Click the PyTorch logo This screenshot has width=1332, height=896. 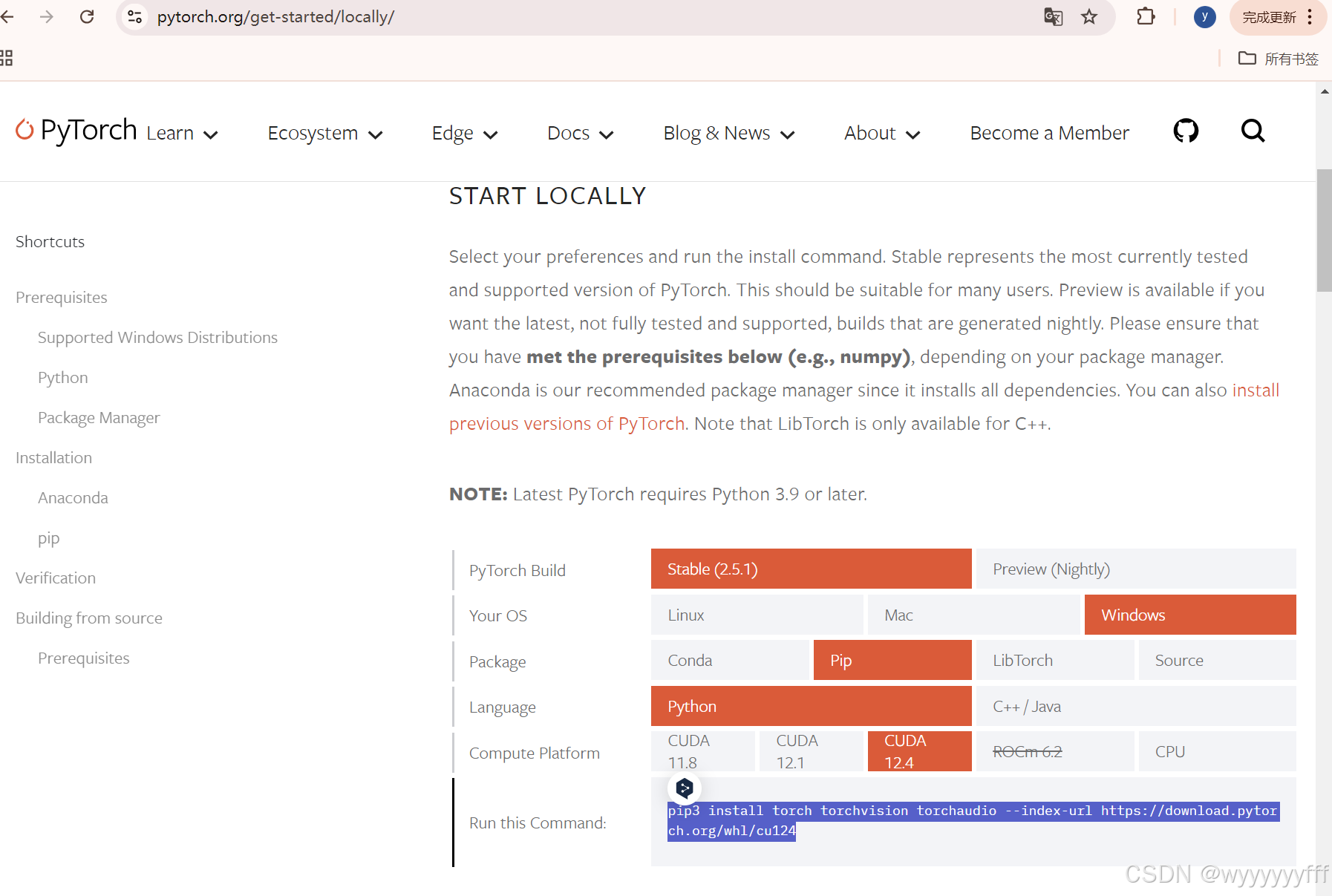click(x=76, y=130)
